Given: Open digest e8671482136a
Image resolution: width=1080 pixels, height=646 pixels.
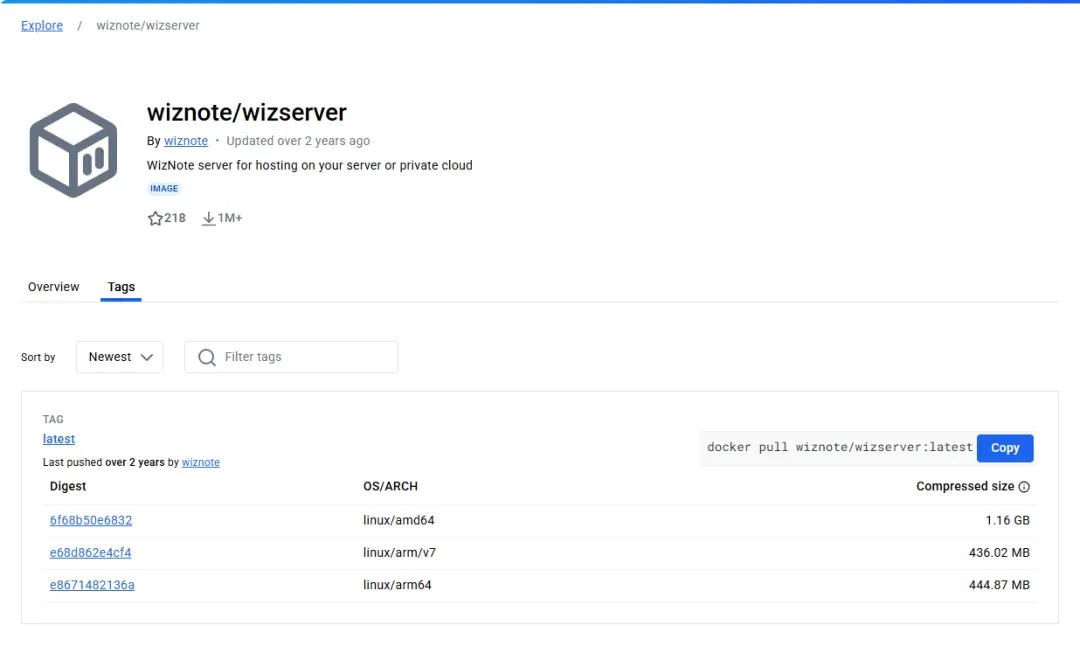Looking at the screenshot, I should coord(92,585).
